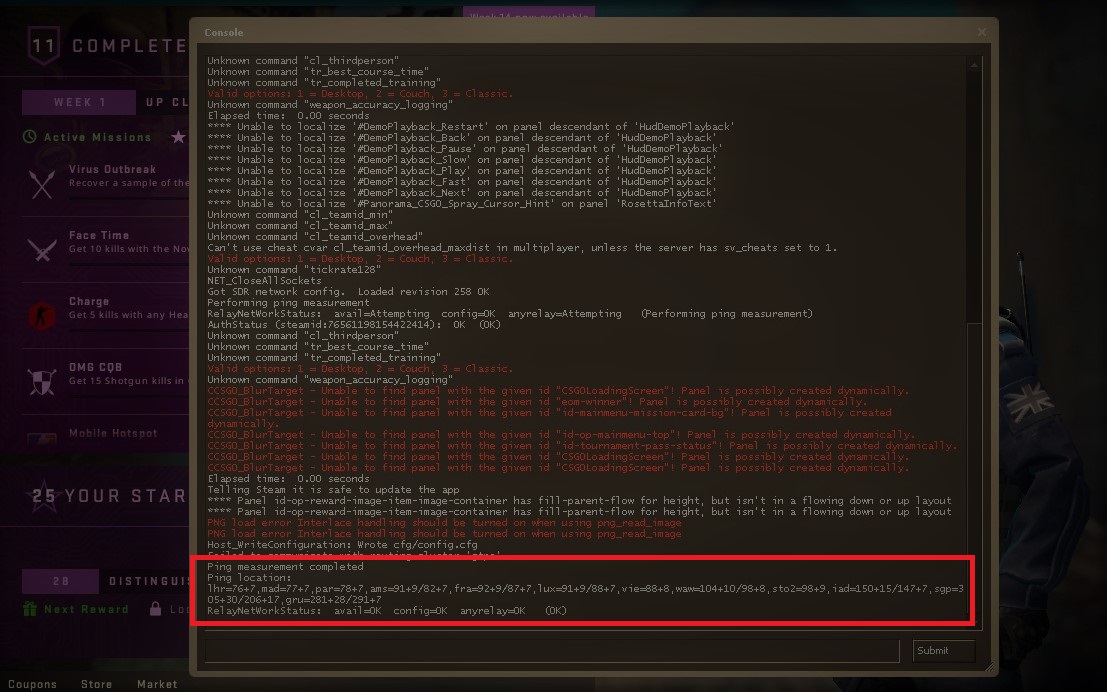Click the red Charge mission icon
Image resolution: width=1107 pixels, height=692 pixels.
point(42,316)
